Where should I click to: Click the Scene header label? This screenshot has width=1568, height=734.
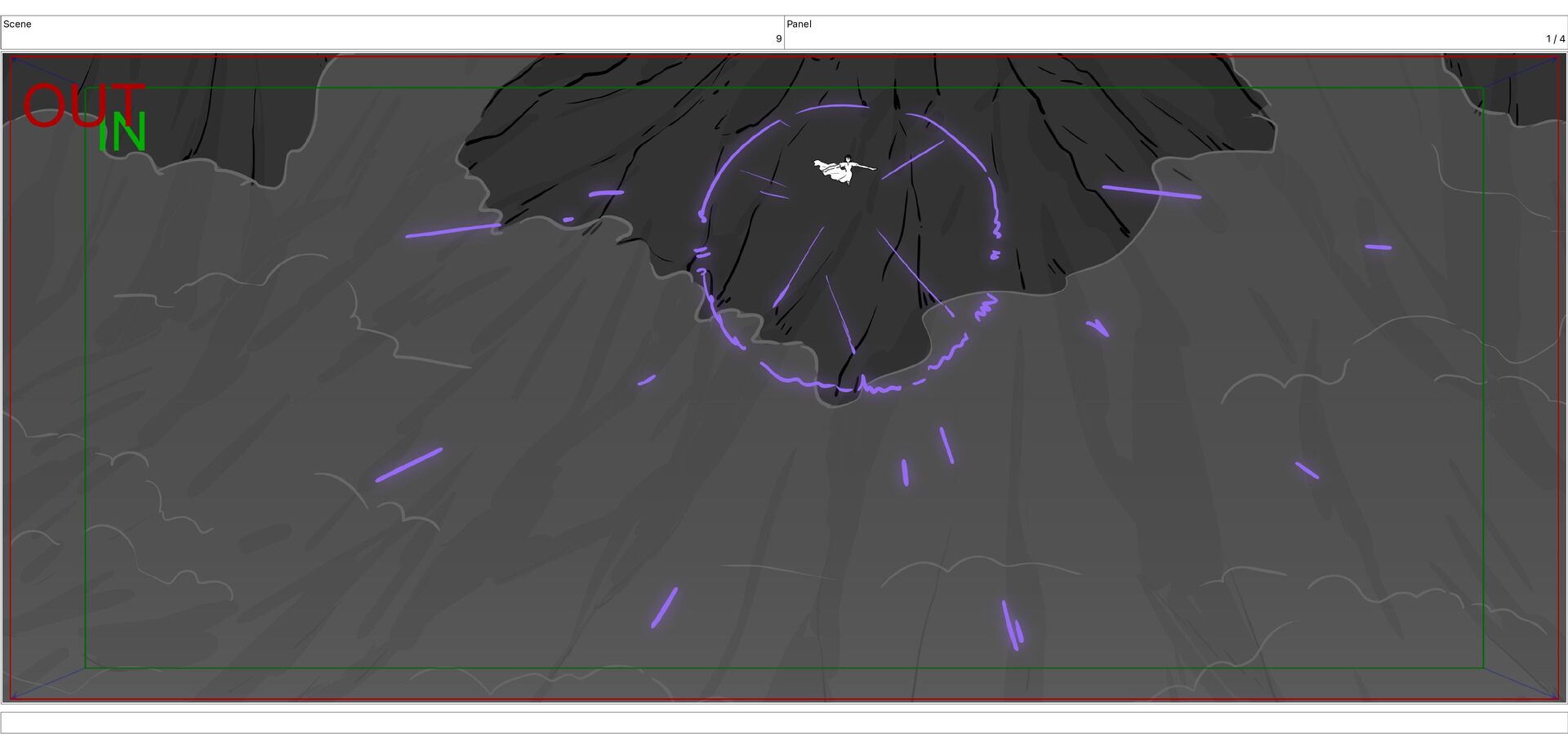pos(17,24)
